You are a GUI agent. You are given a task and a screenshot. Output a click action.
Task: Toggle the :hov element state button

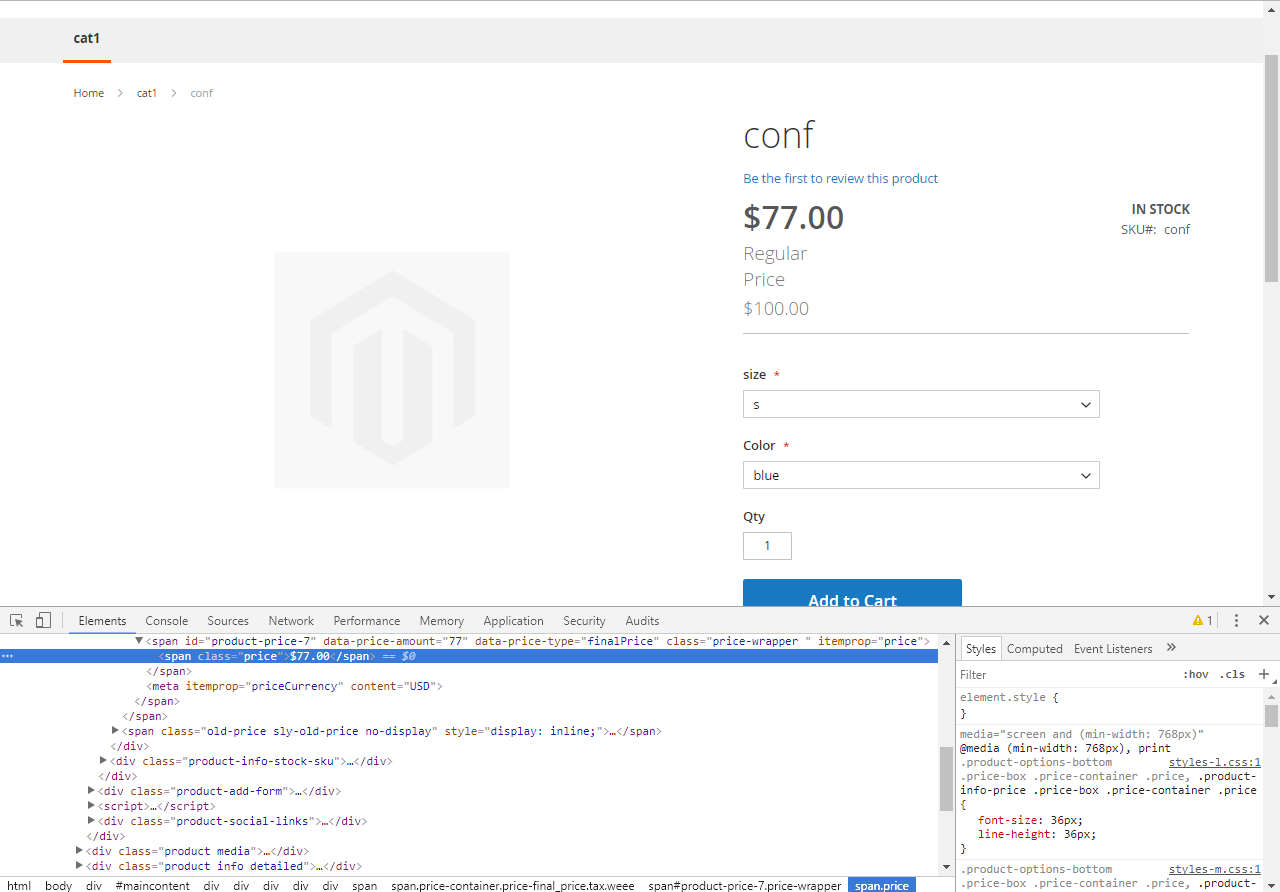point(1196,675)
